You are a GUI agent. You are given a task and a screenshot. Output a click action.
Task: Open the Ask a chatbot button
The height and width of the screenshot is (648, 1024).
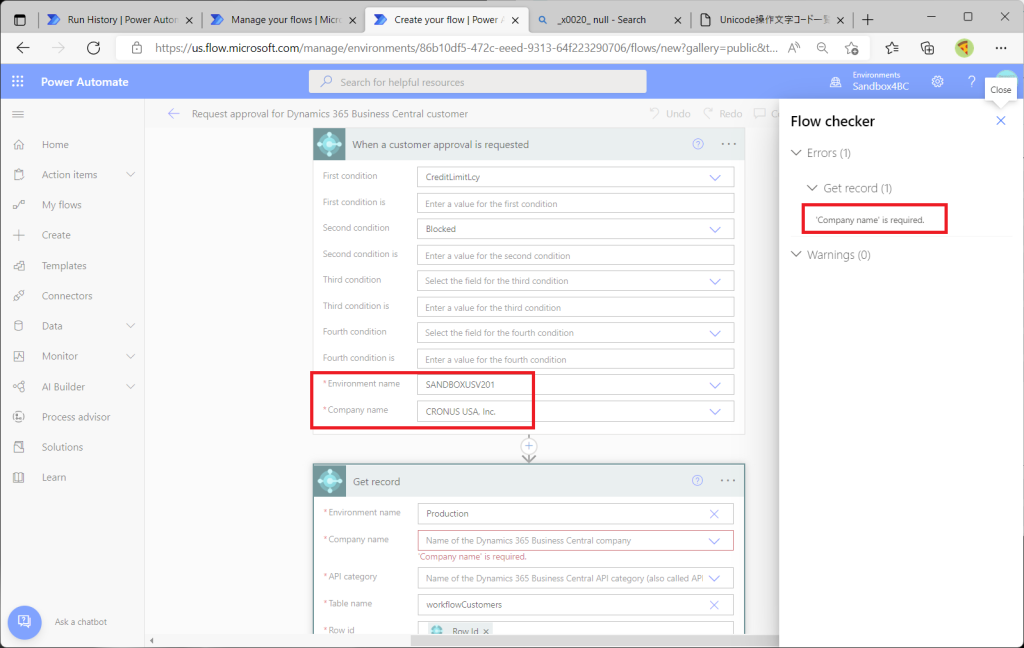click(24, 621)
